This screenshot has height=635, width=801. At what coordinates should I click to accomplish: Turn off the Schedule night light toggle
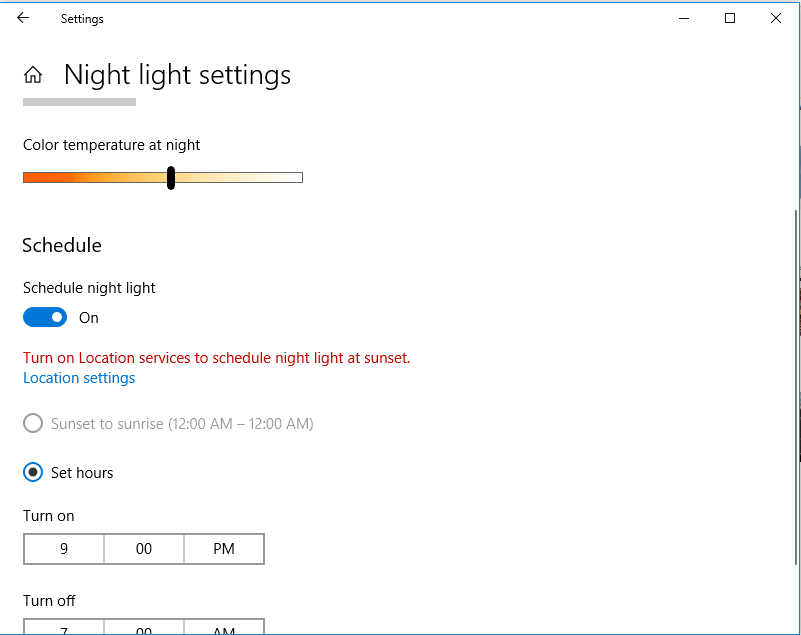(45, 317)
